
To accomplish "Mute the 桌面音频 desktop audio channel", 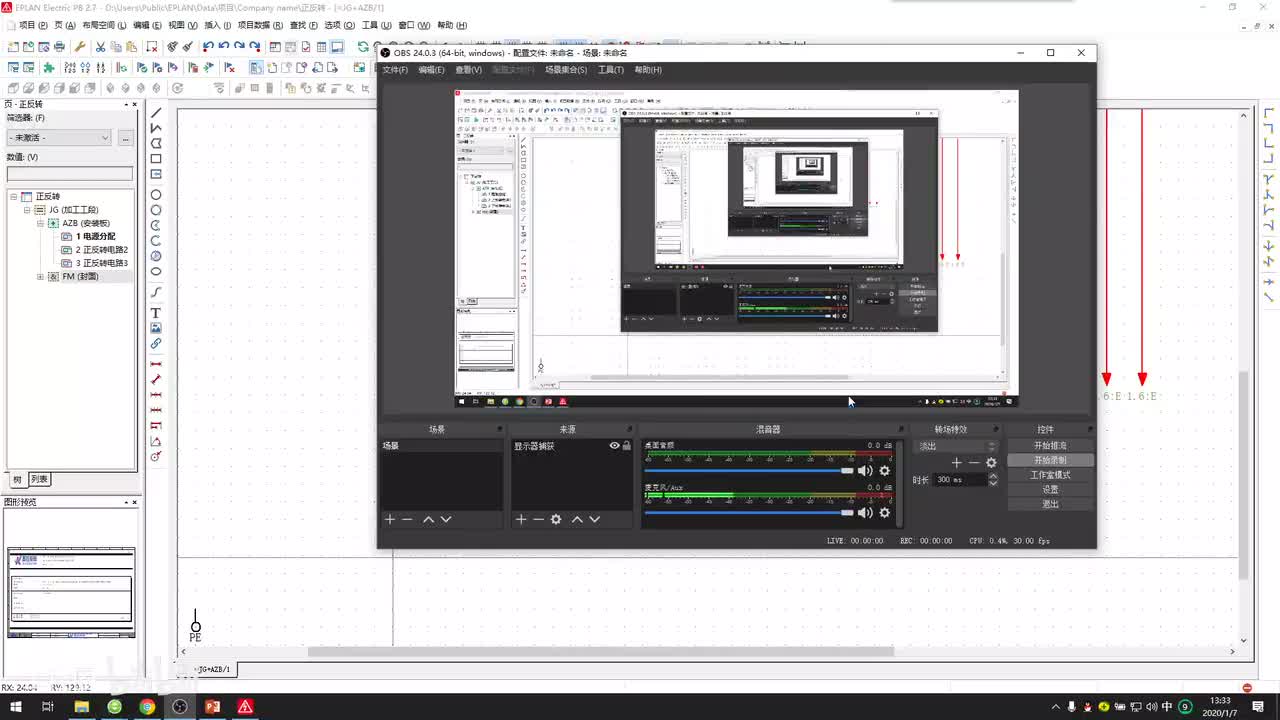I will 865,471.
